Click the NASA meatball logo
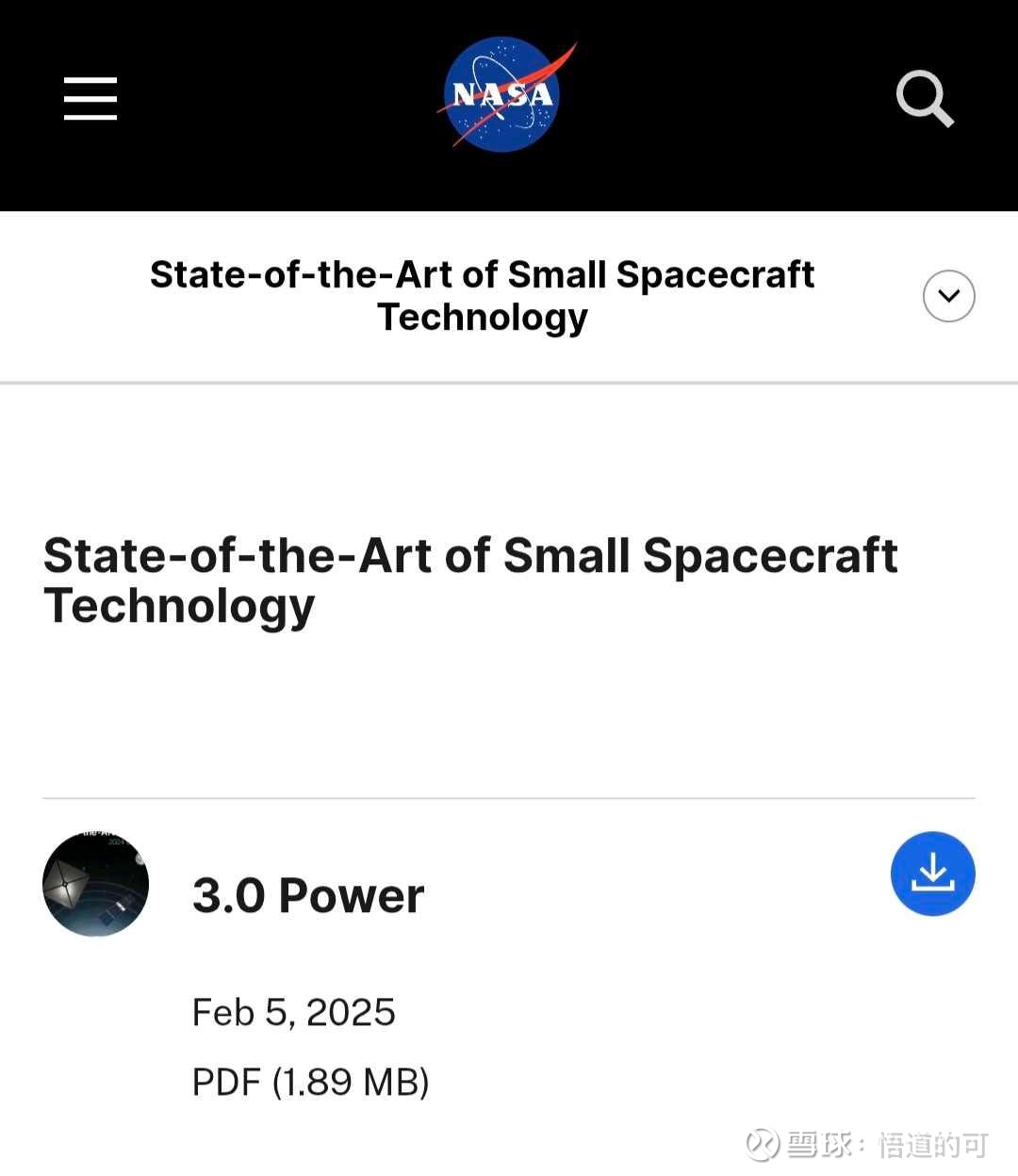The image size is (1018, 1176). click(503, 95)
